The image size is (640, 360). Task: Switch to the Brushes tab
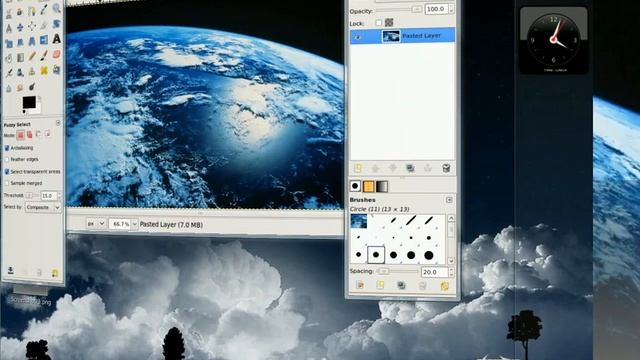(355, 186)
